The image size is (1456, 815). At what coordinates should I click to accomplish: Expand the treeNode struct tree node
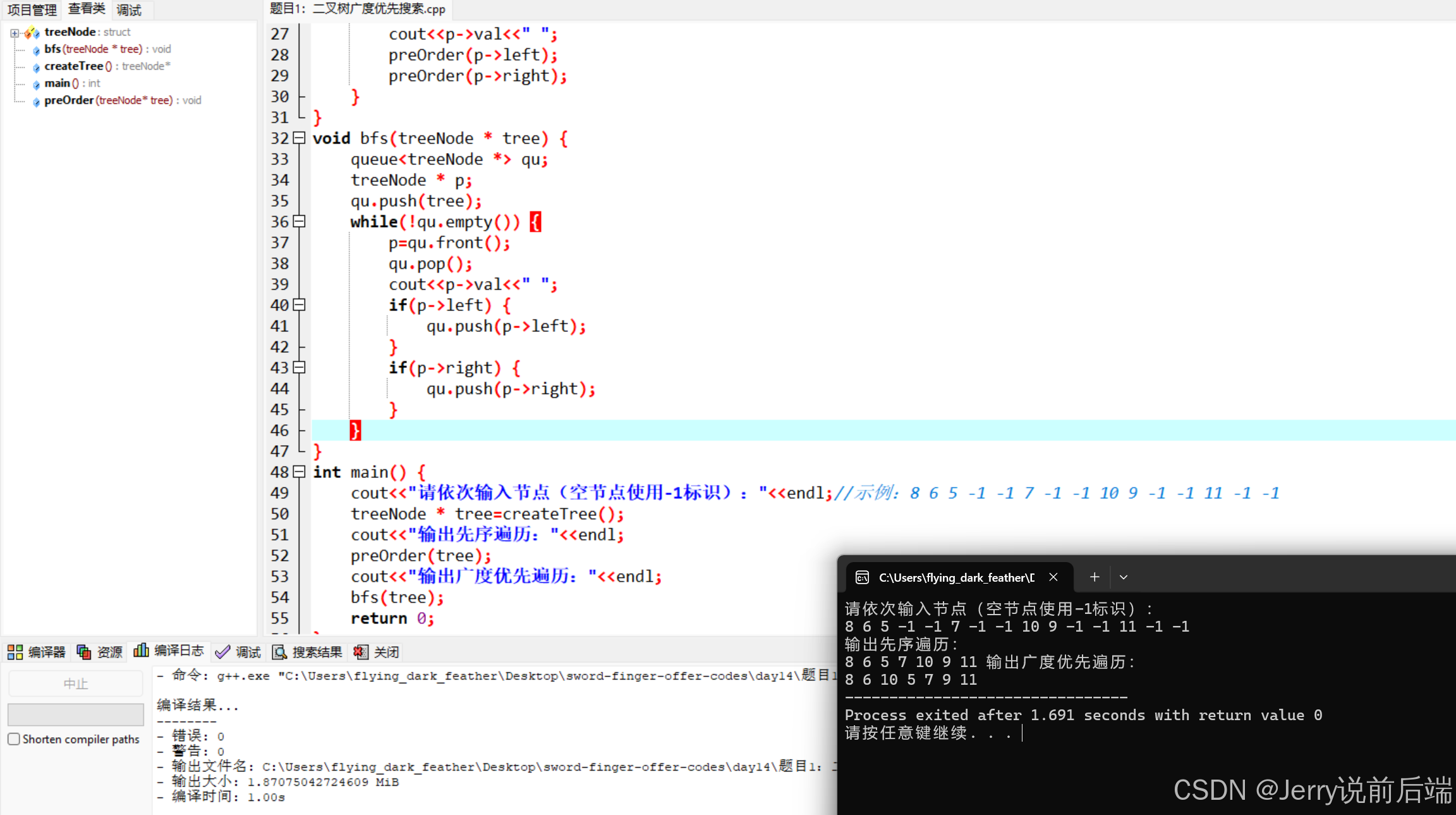tap(14, 32)
